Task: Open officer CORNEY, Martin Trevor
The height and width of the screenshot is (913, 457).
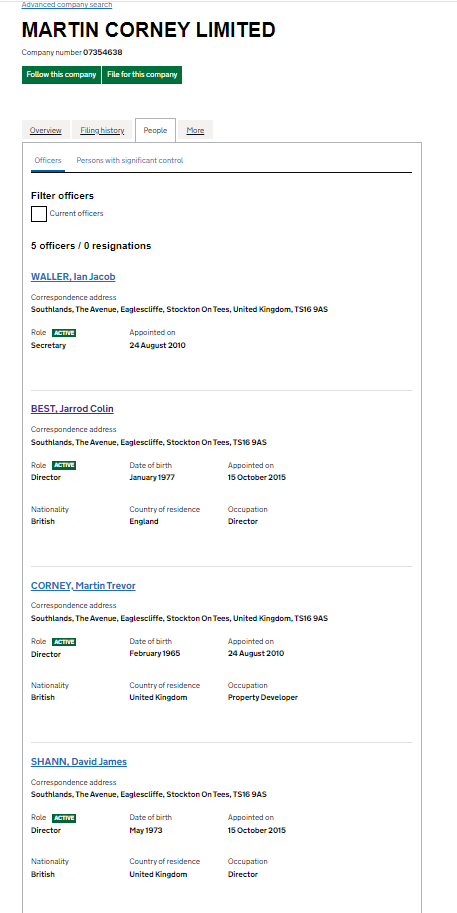Action: 83,586
